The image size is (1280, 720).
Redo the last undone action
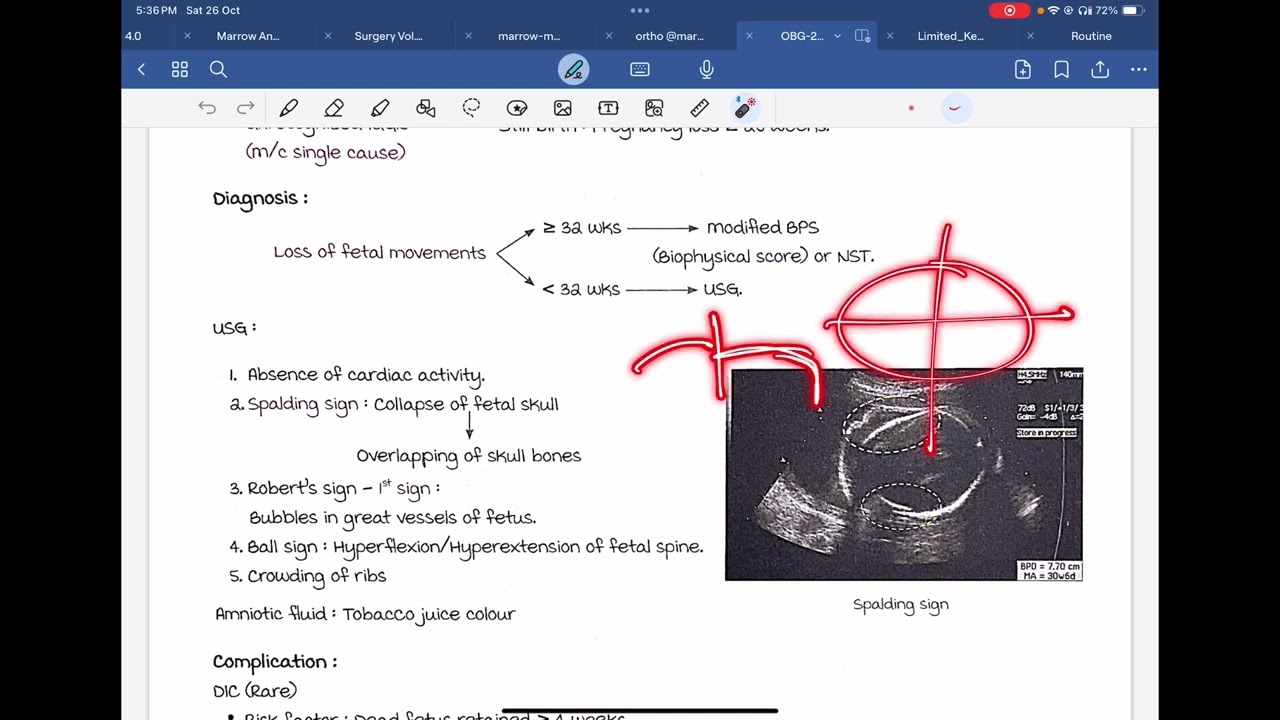coord(245,108)
